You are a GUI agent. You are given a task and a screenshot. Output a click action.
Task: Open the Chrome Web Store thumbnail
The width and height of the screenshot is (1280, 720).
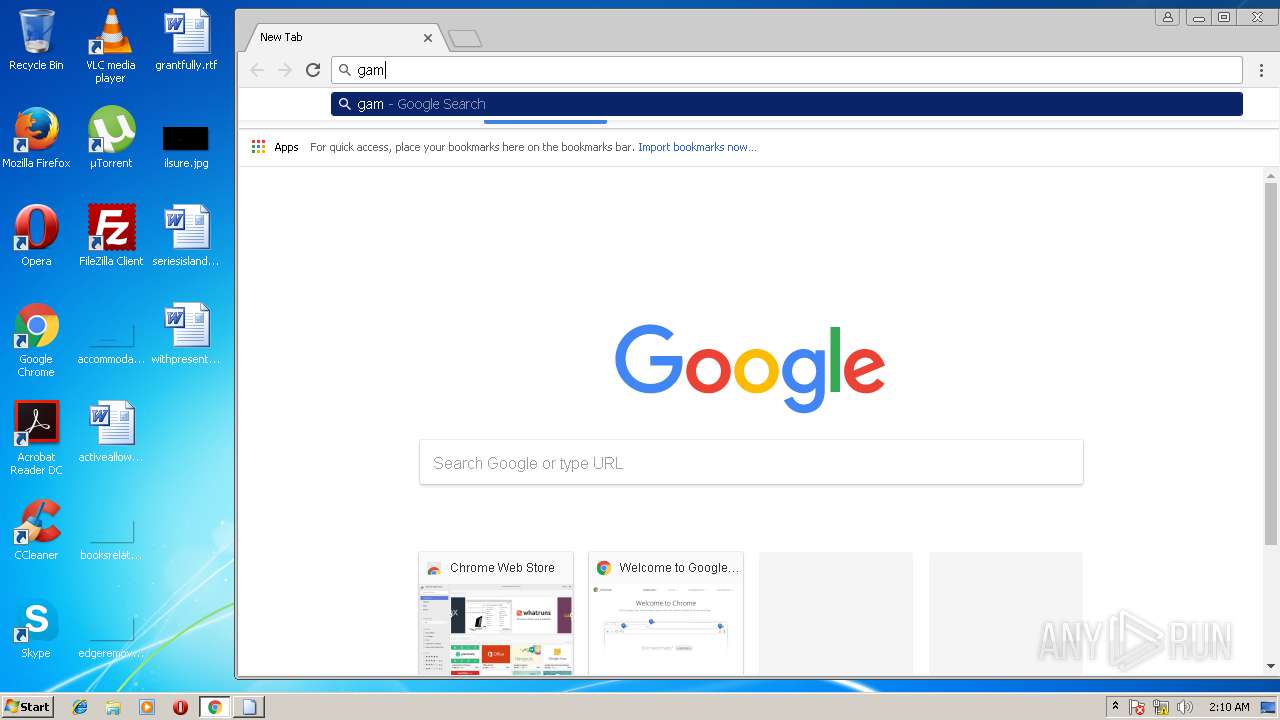pyautogui.click(x=496, y=613)
